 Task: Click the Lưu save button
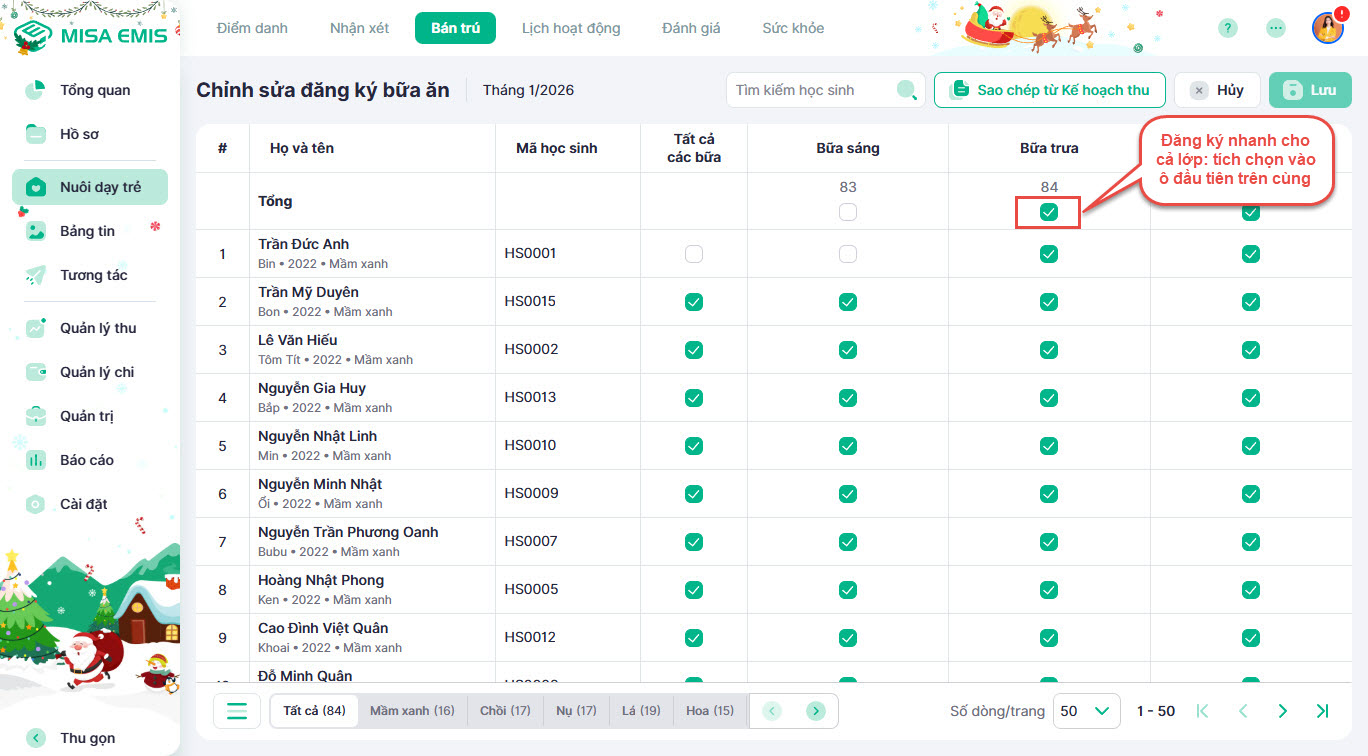1309,90
